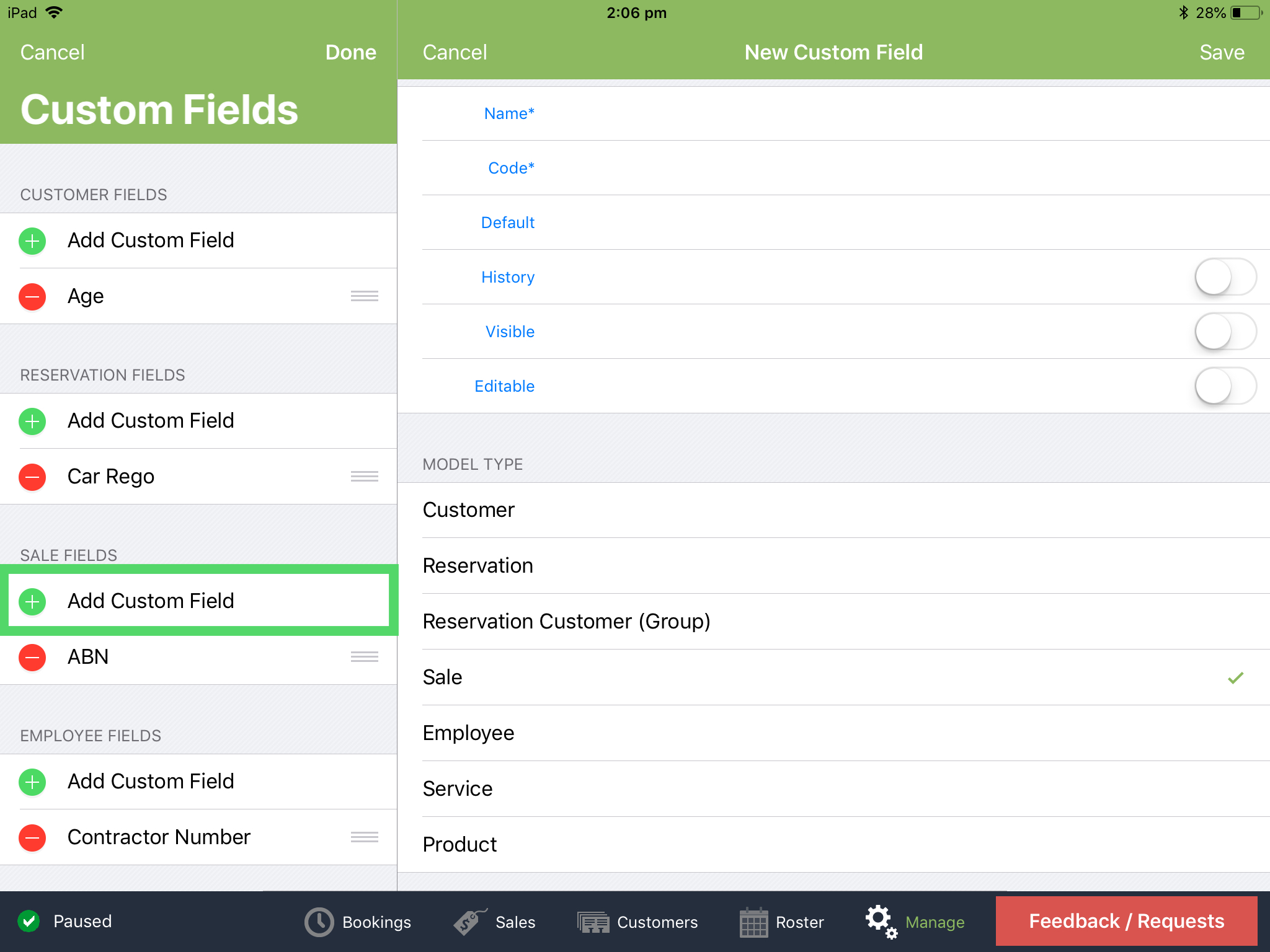Tap the Manage gears icon
The height and width of the screenshot is (952, 1270).
pyautogui.click(x=881, y=922)
